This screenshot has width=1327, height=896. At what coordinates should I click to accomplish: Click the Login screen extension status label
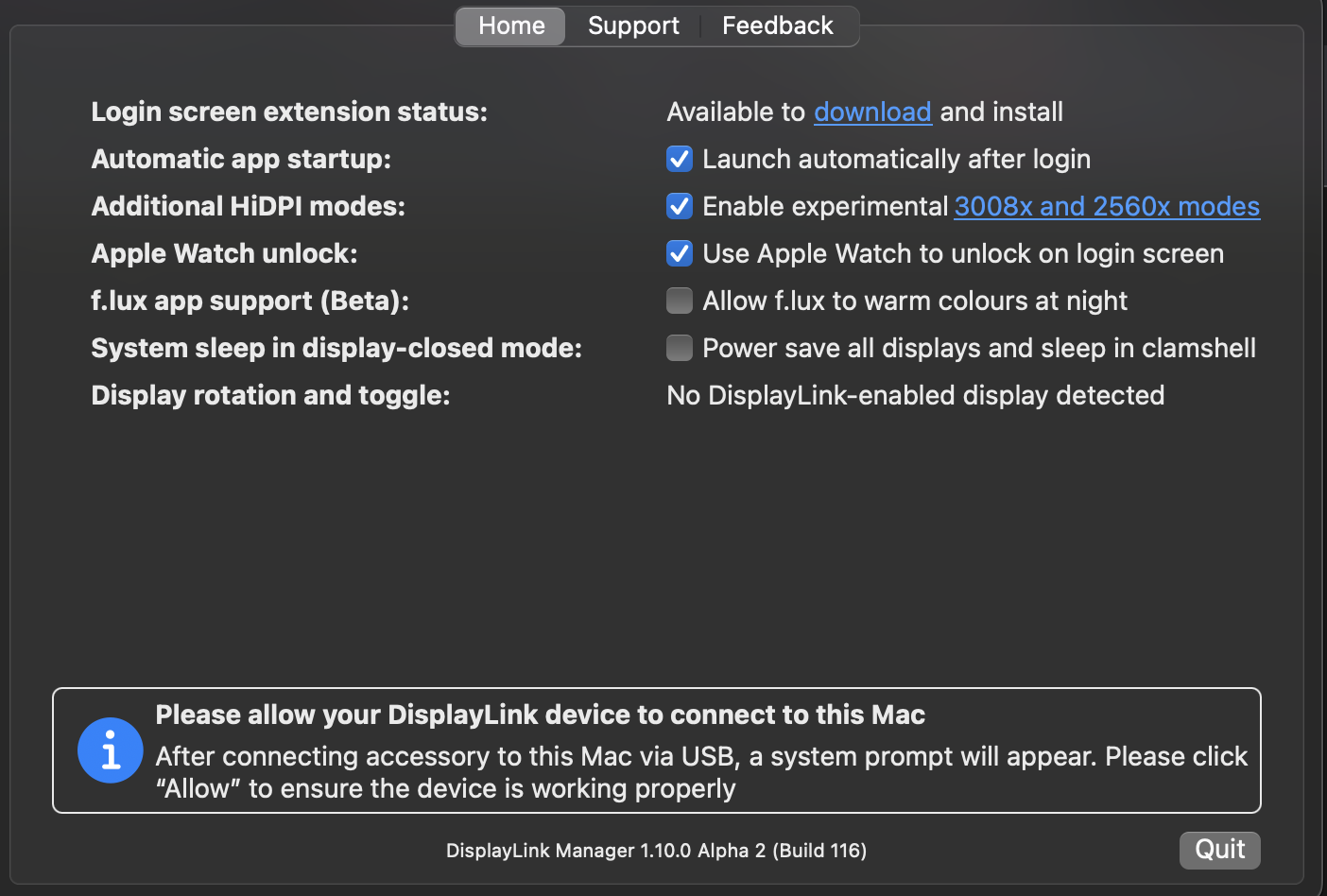point(289,112)
